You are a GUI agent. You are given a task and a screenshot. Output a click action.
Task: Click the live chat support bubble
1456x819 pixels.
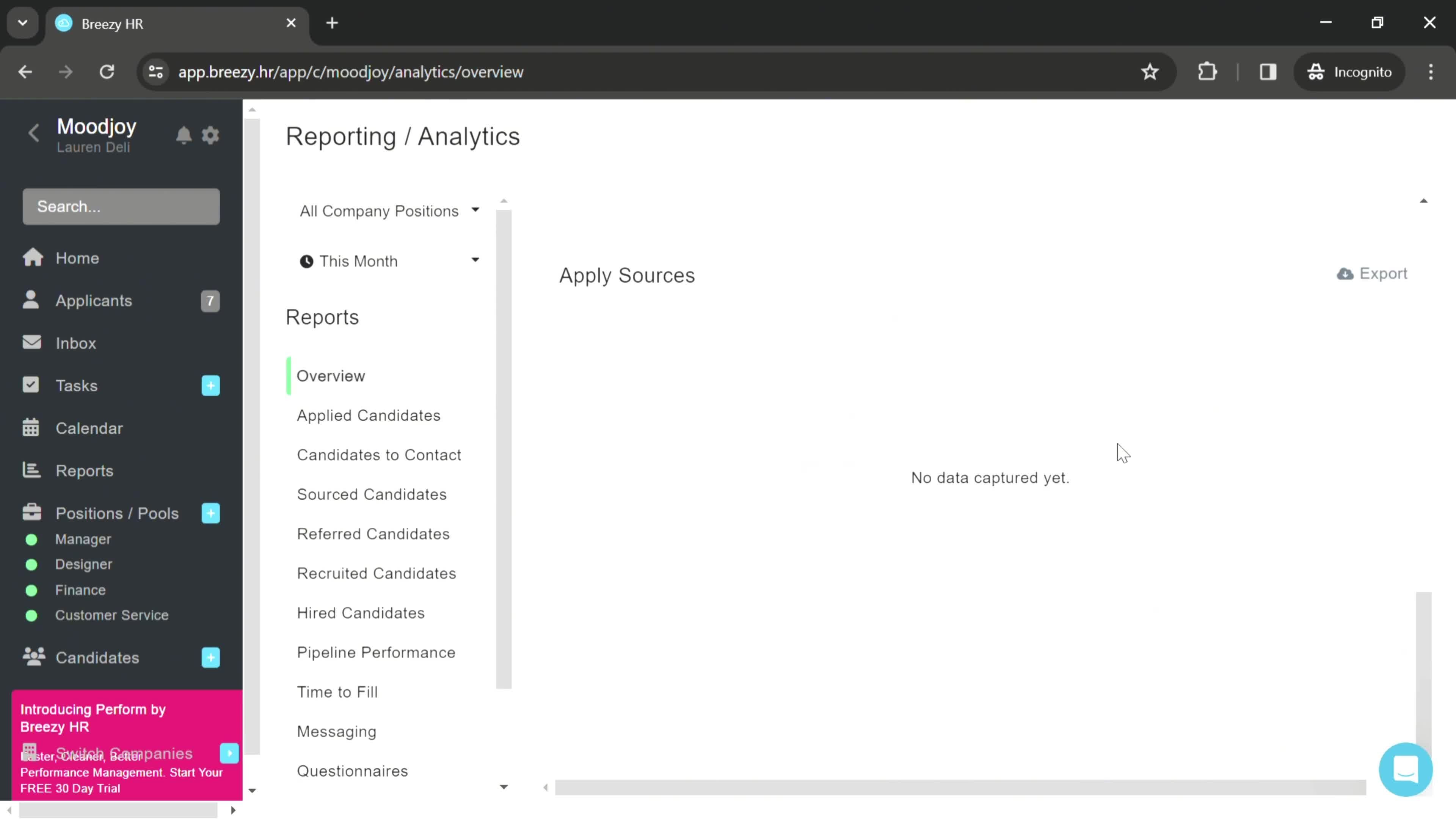[1406, 769]
